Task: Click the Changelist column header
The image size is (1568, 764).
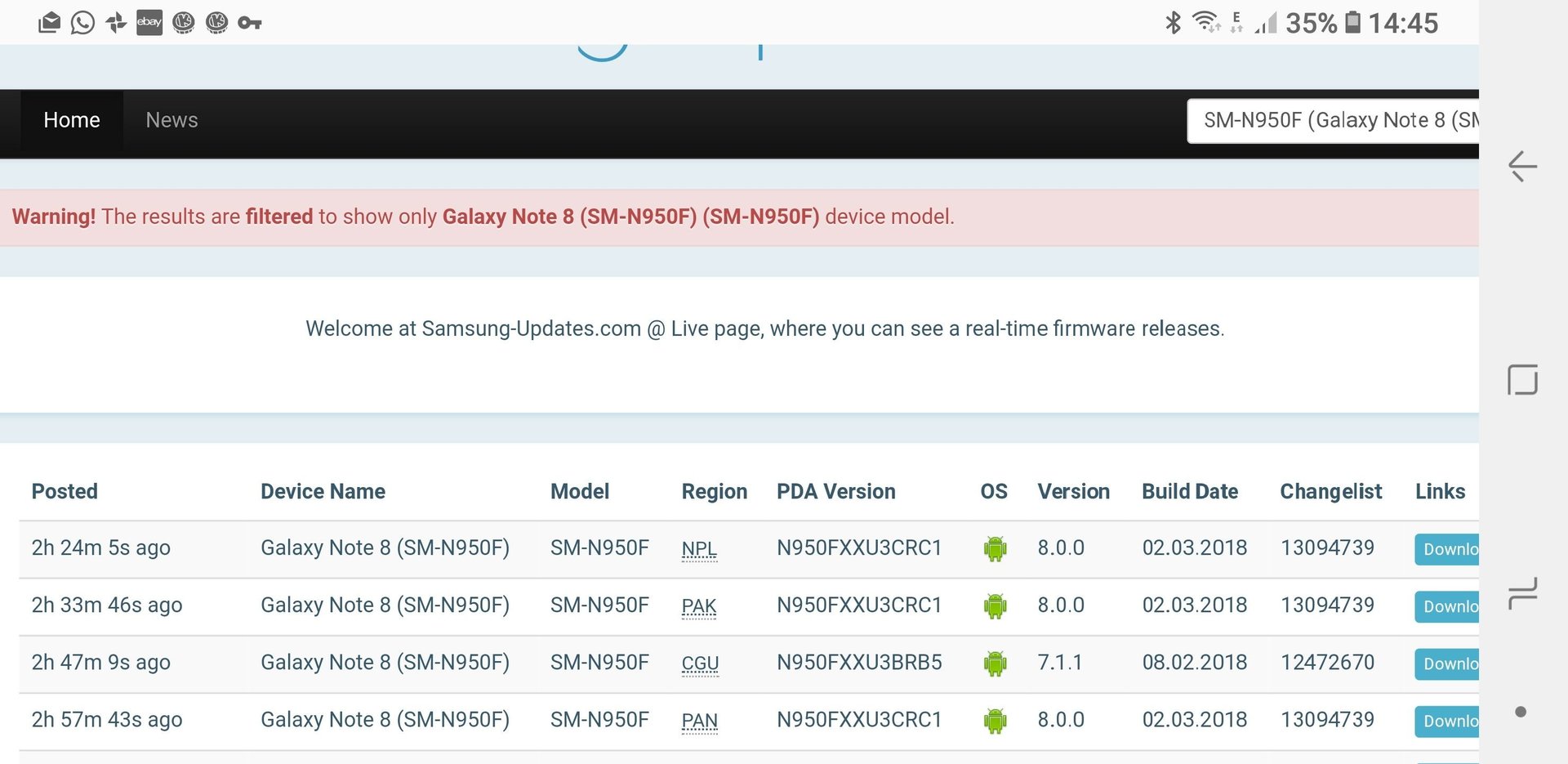Action: (1330, 491)
